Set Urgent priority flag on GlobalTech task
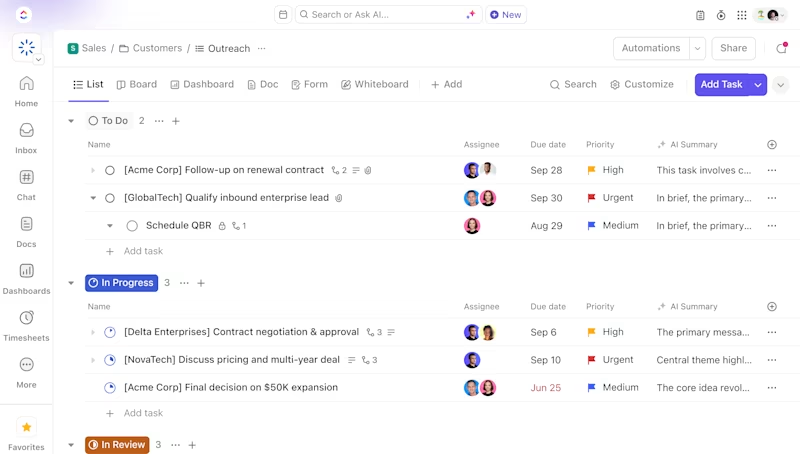This screenshot has height=454, width=800. click(591, 198)
